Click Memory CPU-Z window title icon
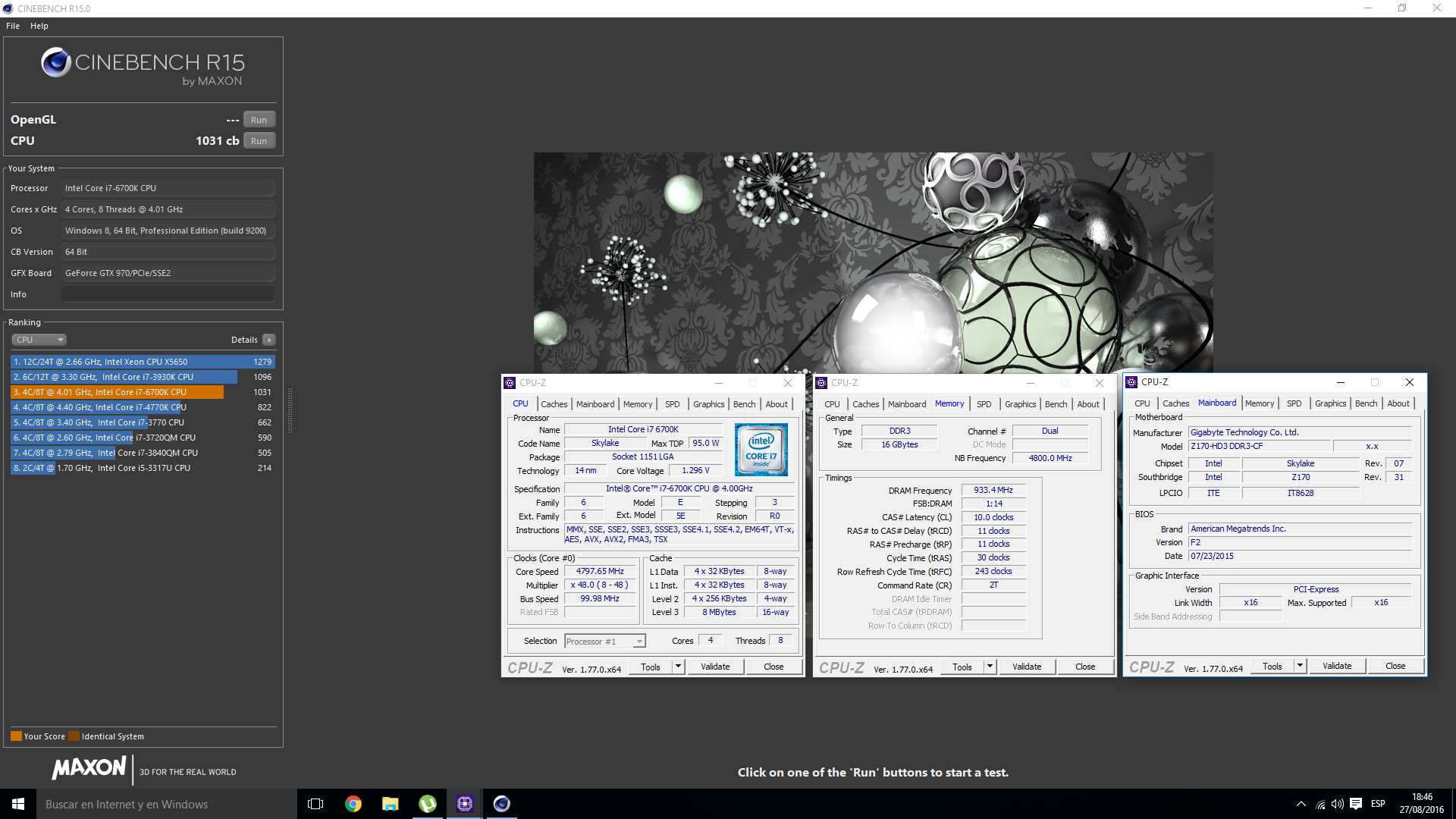Screen dimensions: 1456x819 click(821, 383)
